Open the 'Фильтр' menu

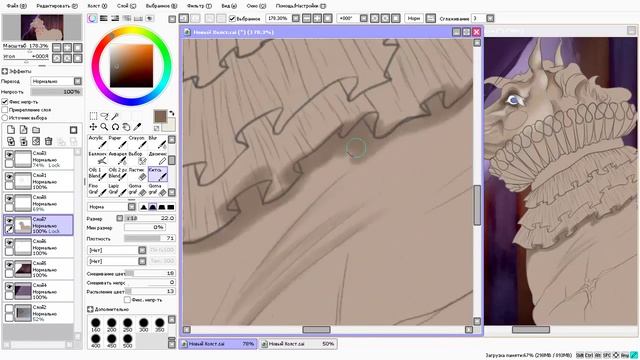[199, 6]
